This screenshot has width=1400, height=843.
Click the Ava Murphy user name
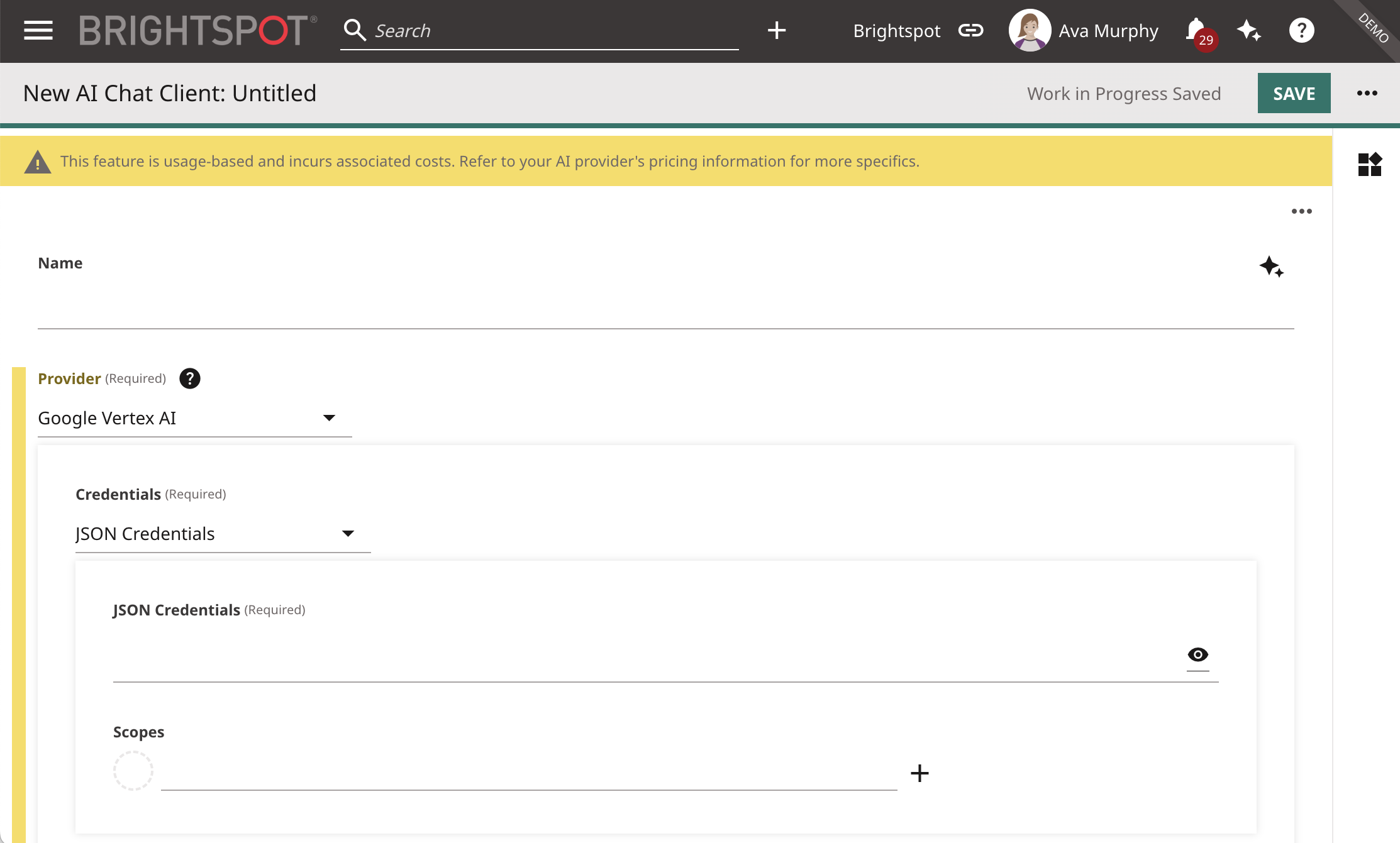1108,31
